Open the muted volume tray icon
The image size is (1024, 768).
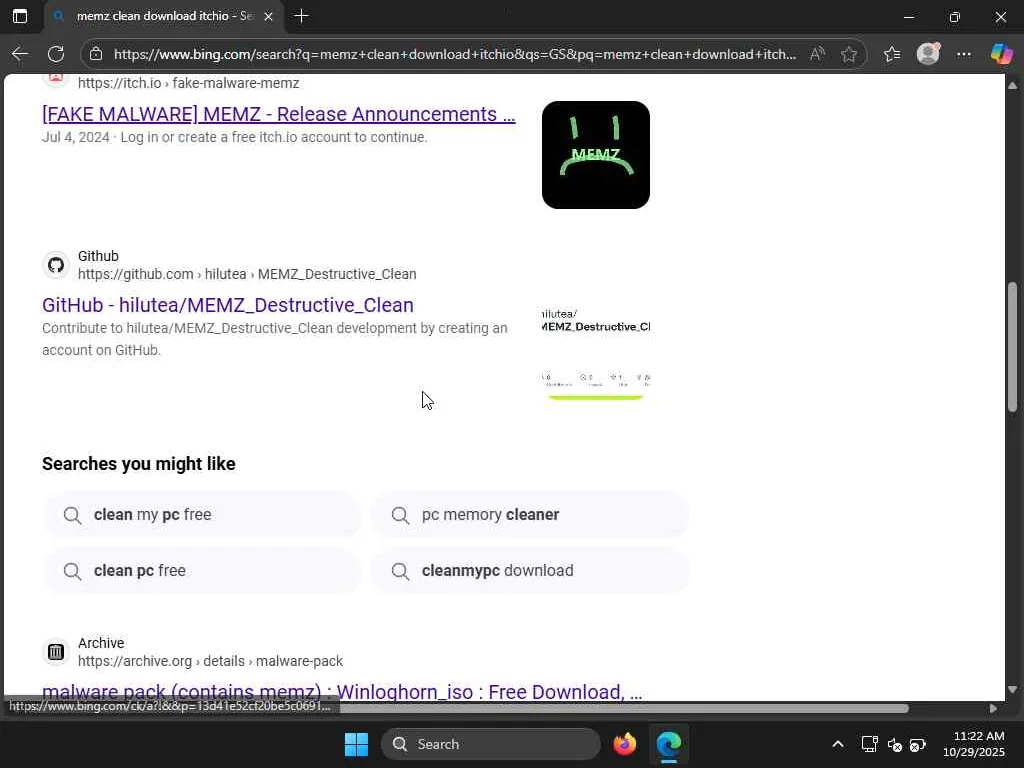[895, 744]
